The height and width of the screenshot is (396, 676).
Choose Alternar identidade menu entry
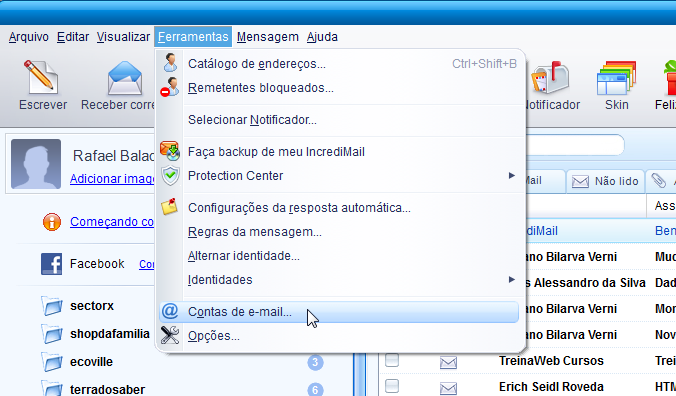point(339,256)
